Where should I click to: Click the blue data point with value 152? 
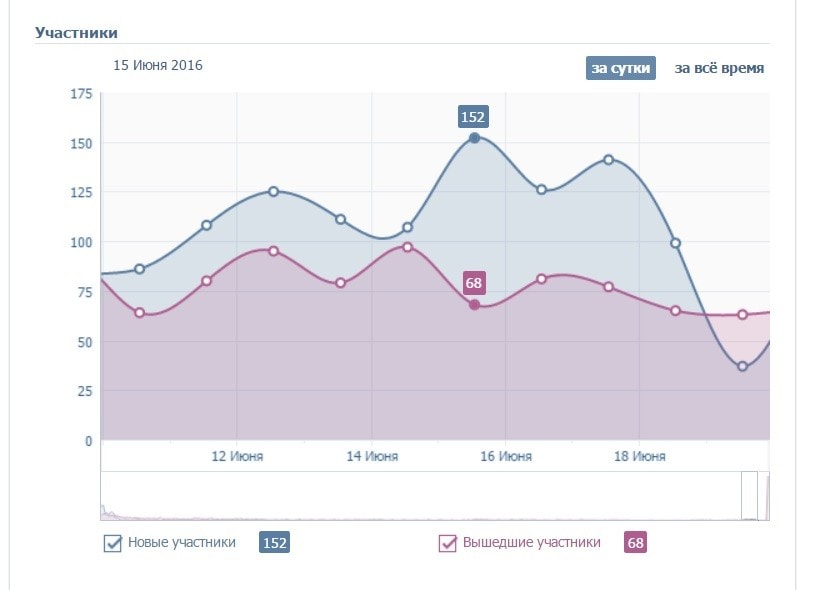[x=474, y=138]
